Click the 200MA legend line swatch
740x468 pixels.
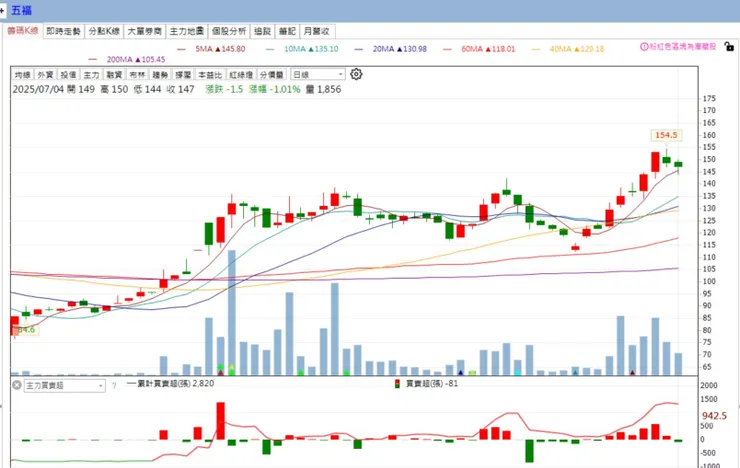(x=92, y=59)
